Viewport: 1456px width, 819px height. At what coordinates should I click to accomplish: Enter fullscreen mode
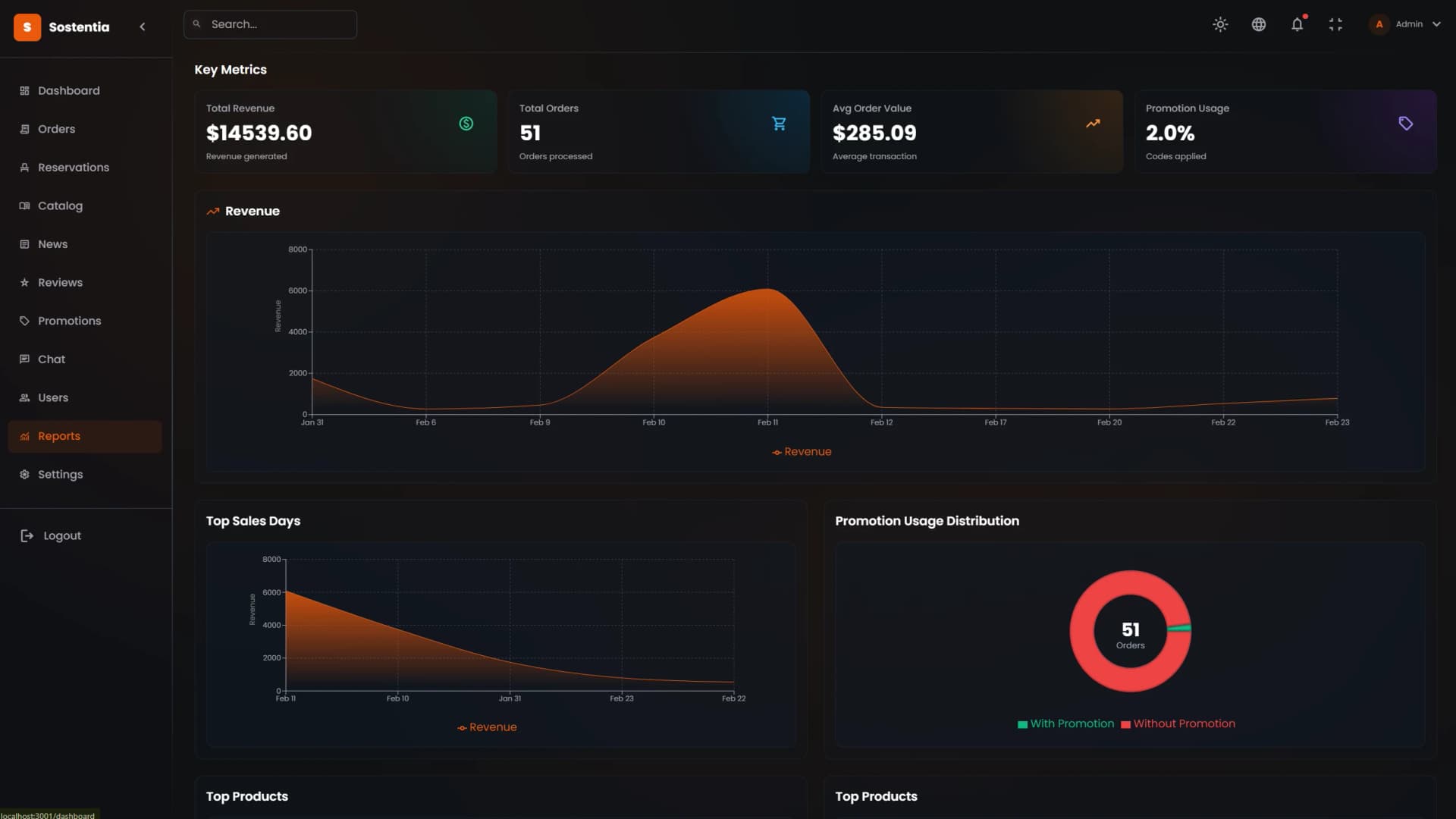1335,24
